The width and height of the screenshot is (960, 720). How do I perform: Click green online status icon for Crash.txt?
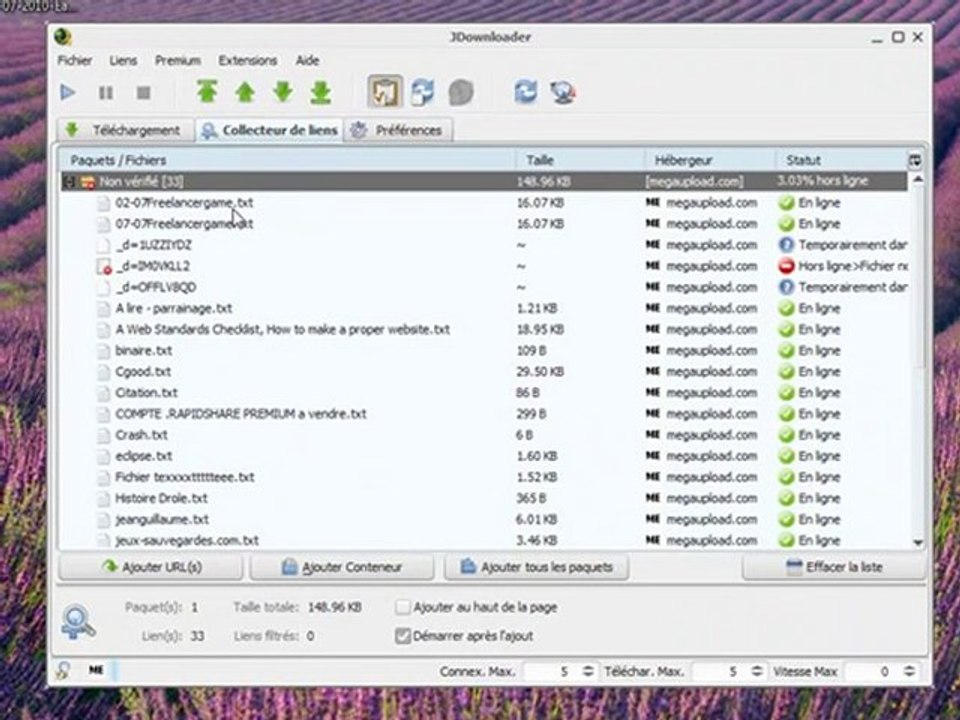pos(786,435)
